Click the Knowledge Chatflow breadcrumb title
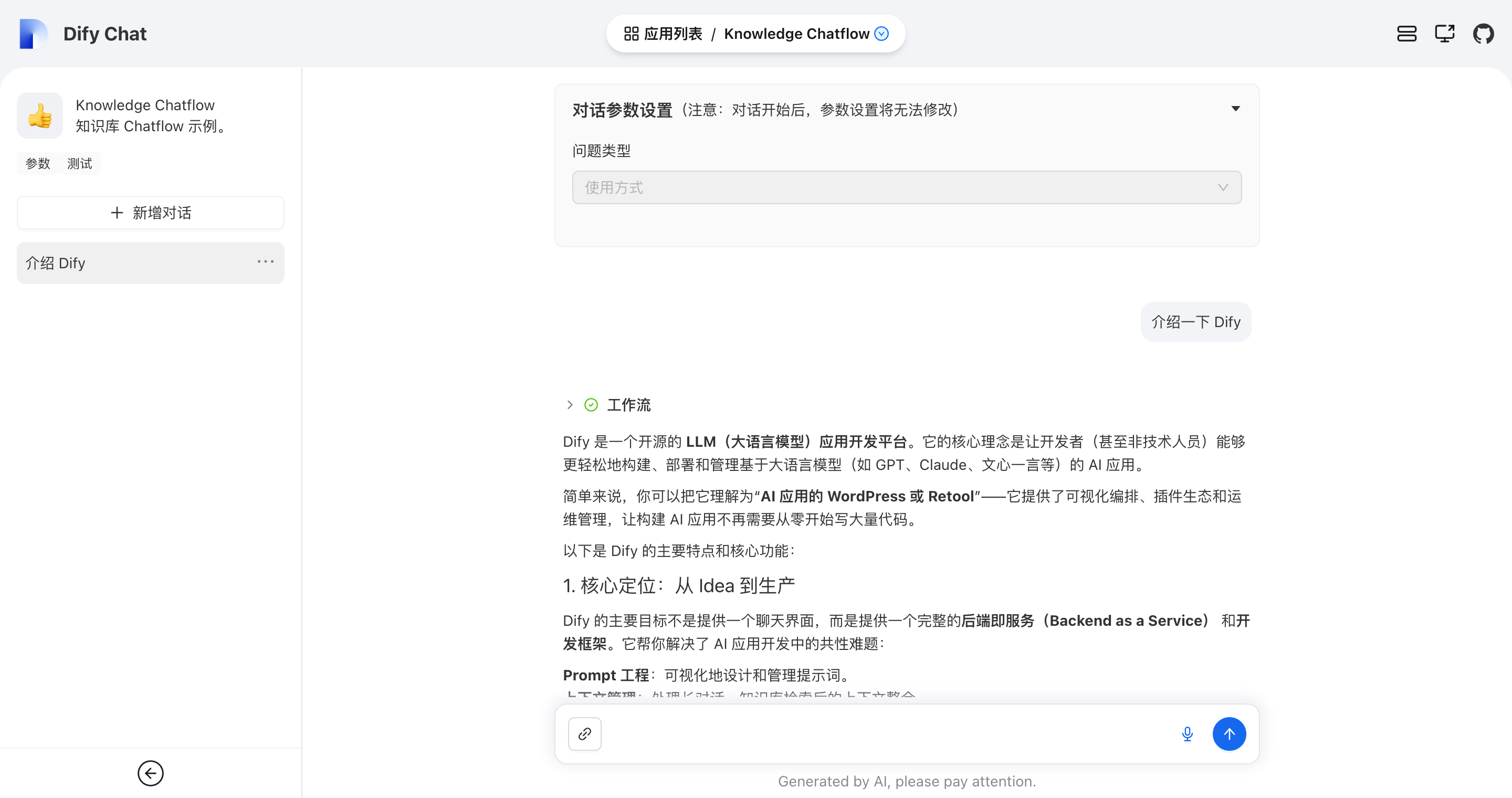This screenshot has height=798, width=1512. [796, 34]
